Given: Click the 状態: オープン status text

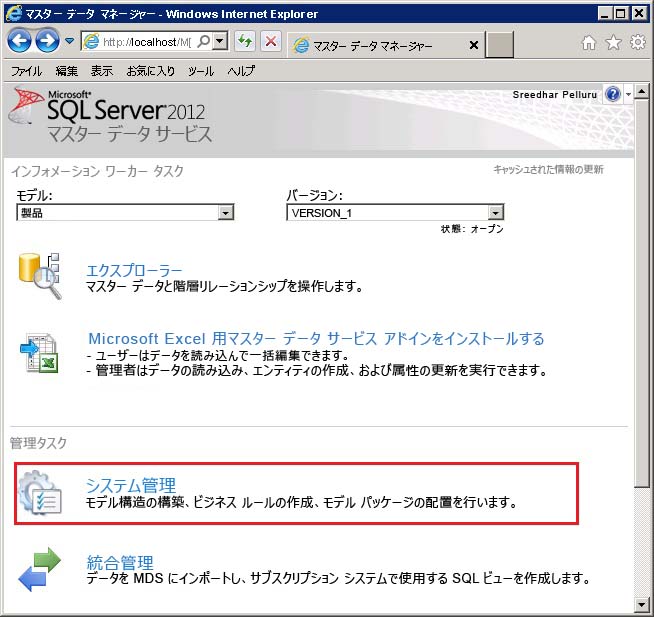Looking at the screenshot, I should click(472, 229).
